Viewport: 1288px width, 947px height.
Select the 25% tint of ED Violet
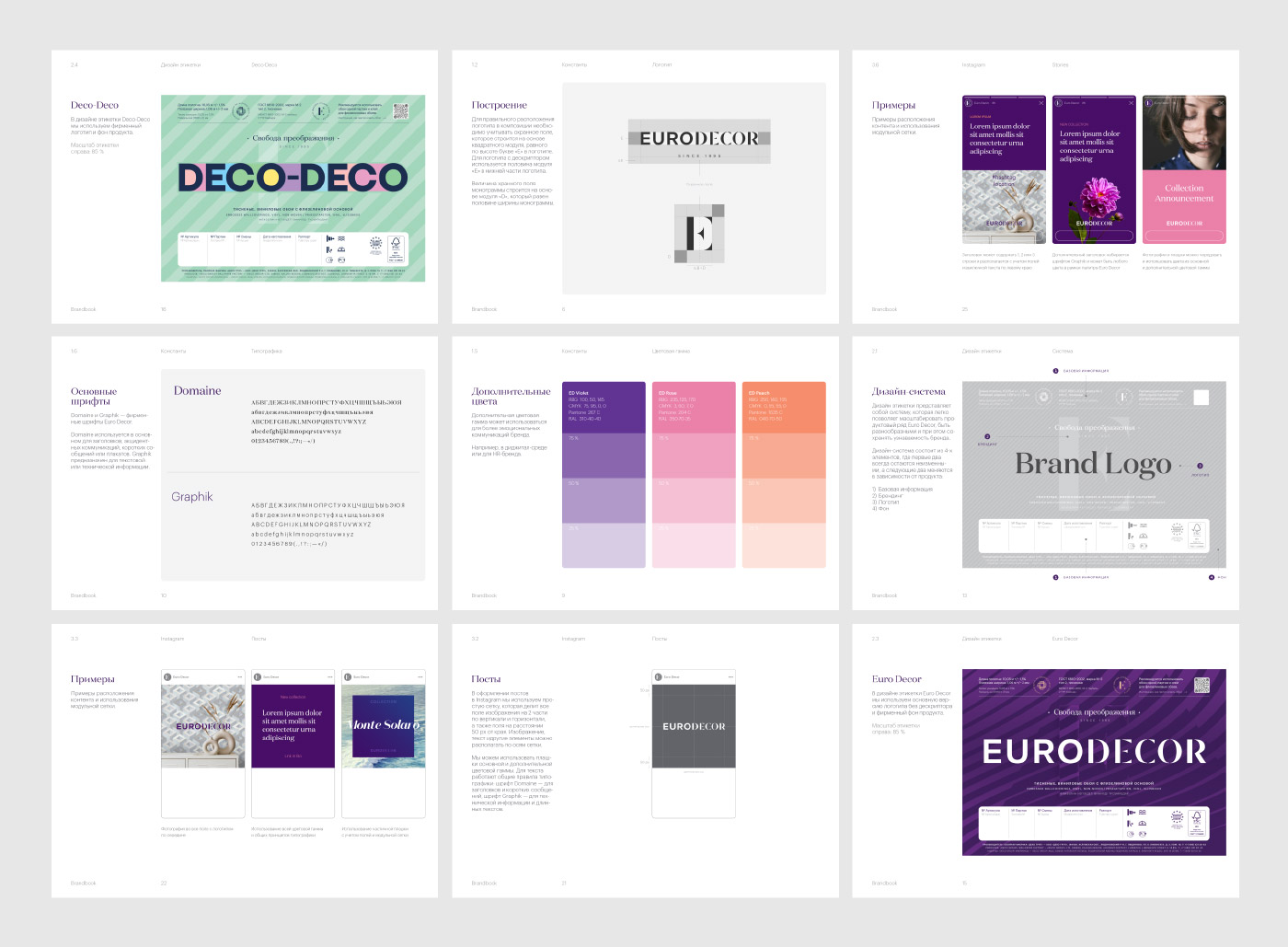[604, 545]
